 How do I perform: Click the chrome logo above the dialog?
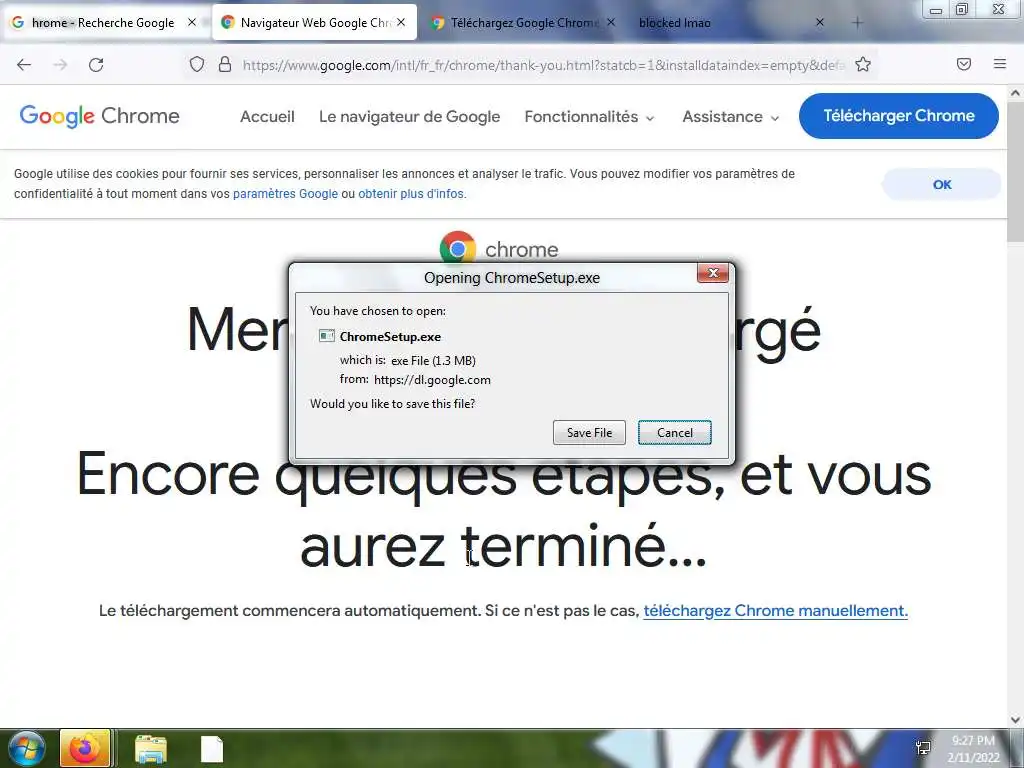click(x=500, y=248)
